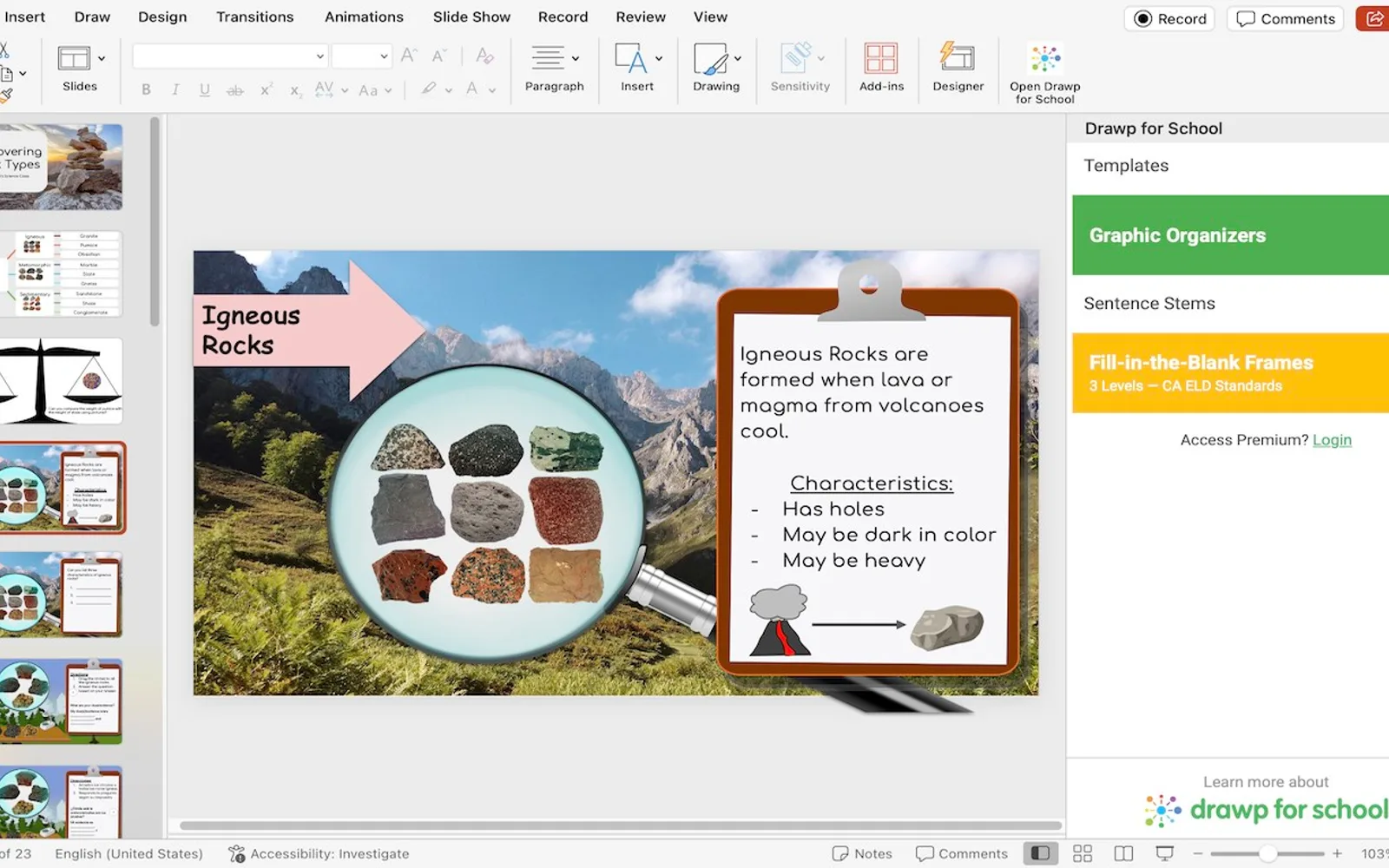Open the Transitions tab

255,16
